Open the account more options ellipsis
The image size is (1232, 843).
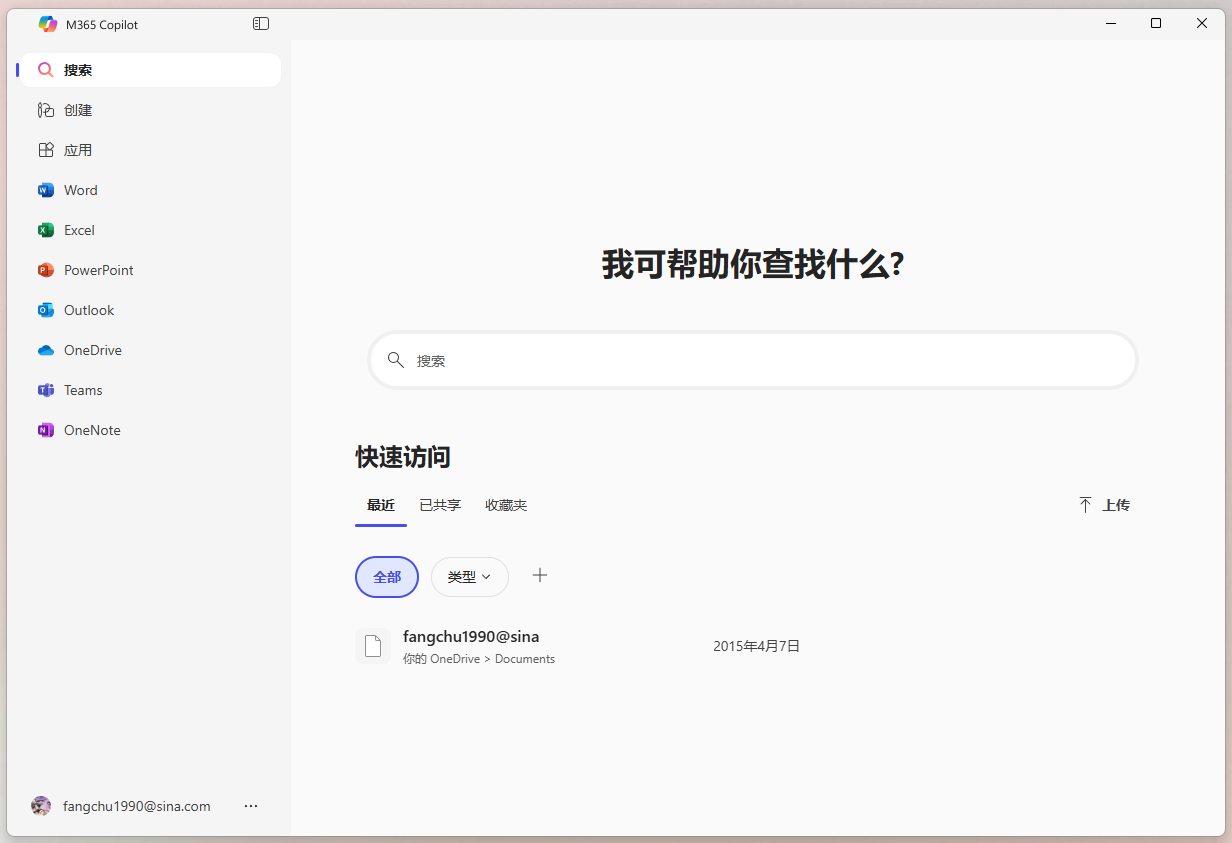(251, 806)
